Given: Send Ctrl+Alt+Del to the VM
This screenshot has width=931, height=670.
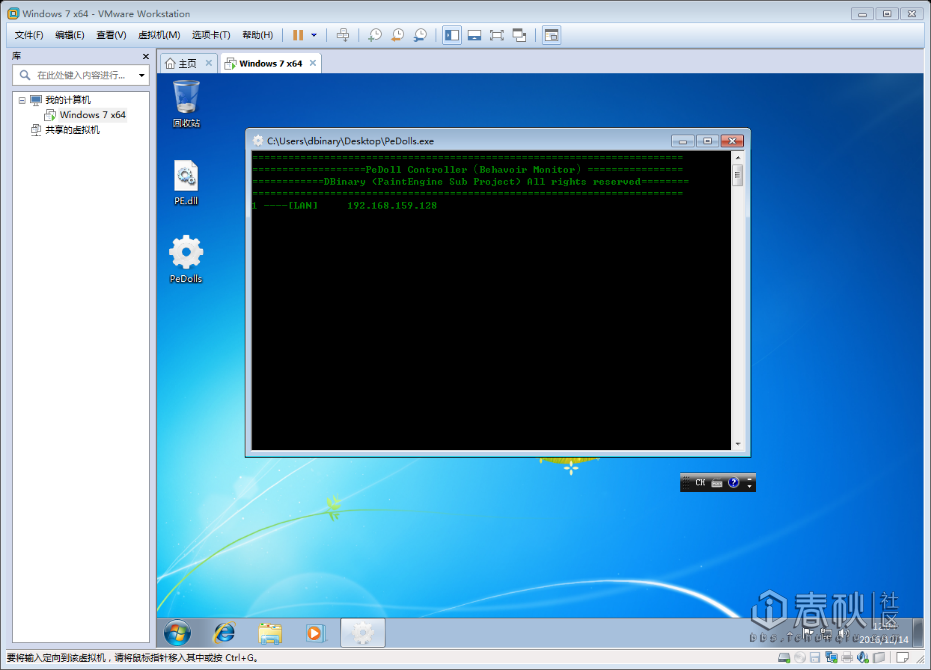Looking at the screenshot, I should [x=343, y=35].
